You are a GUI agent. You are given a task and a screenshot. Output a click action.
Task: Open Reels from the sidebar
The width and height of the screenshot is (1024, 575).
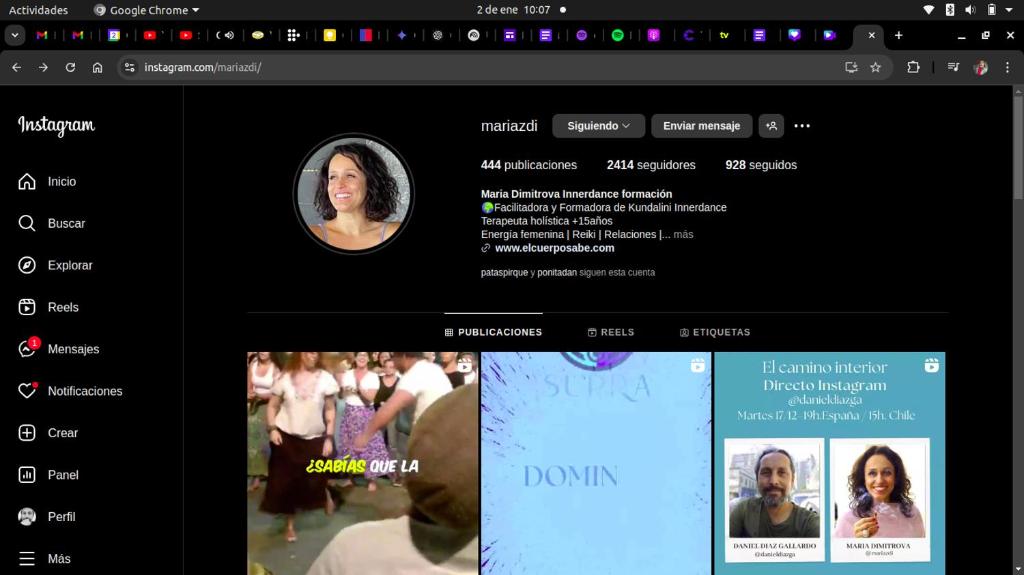[x=27, y=307]
